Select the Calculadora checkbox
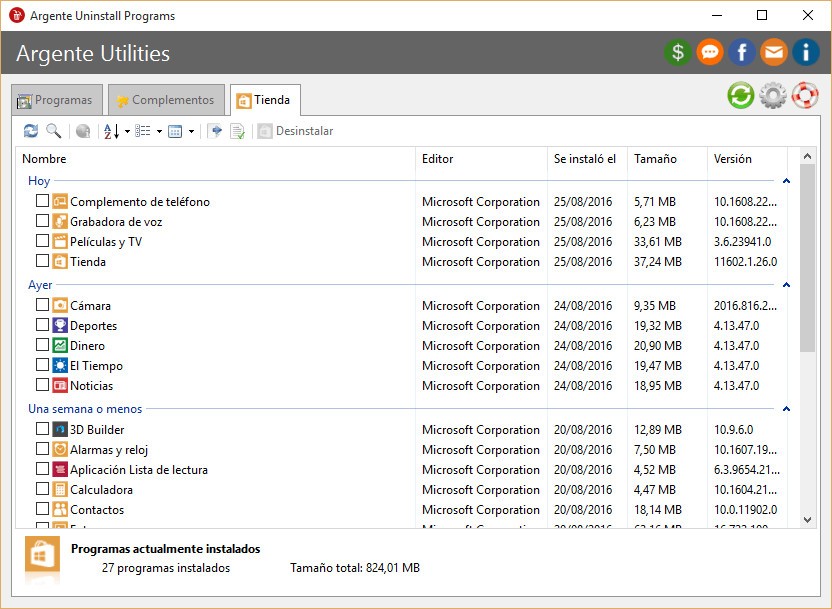 [42, 489]
